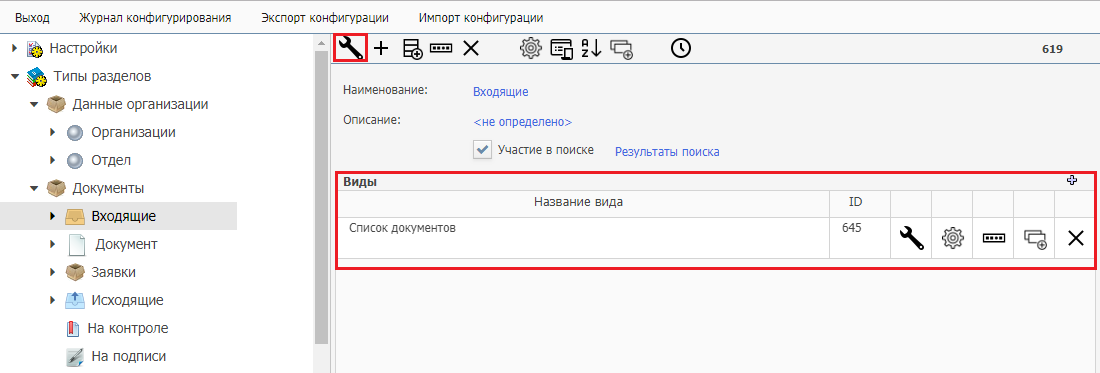Open the wrench properties tool in toolbar
The image size is (1100, 373).
pos(351,48)
